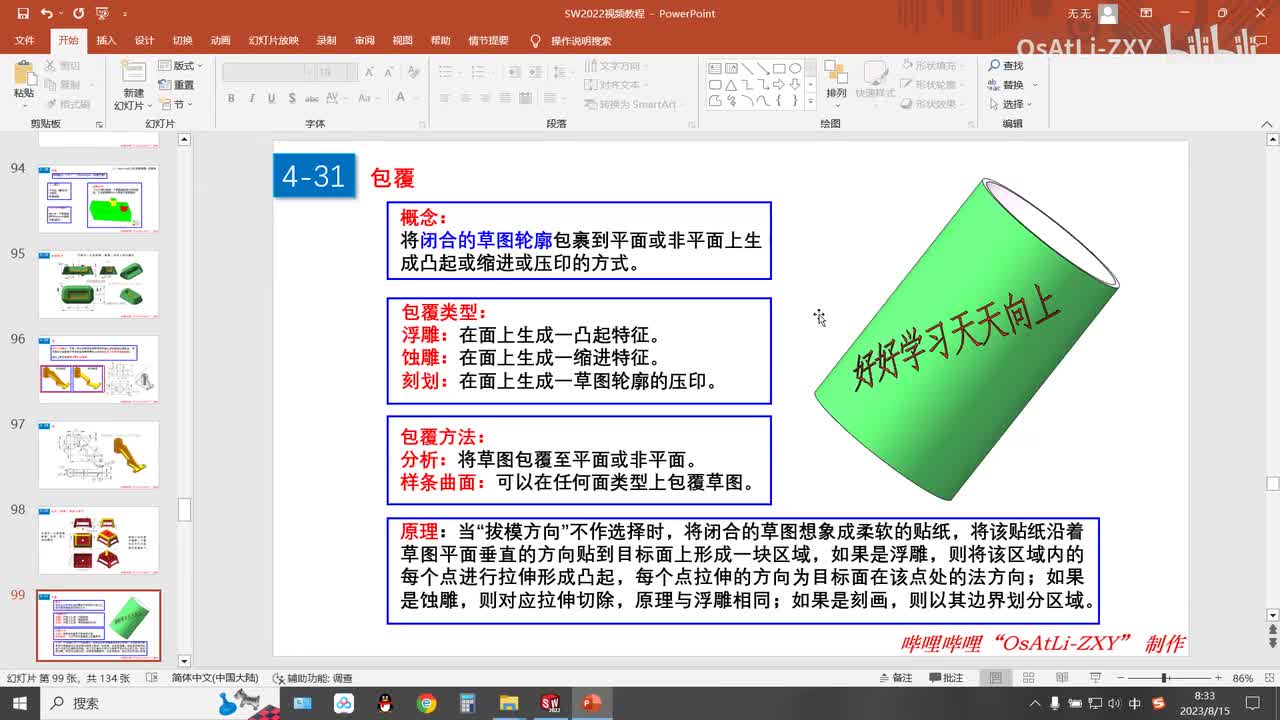Switch to Normal view in status bar
1280x720 pixels.
[996, 678]
